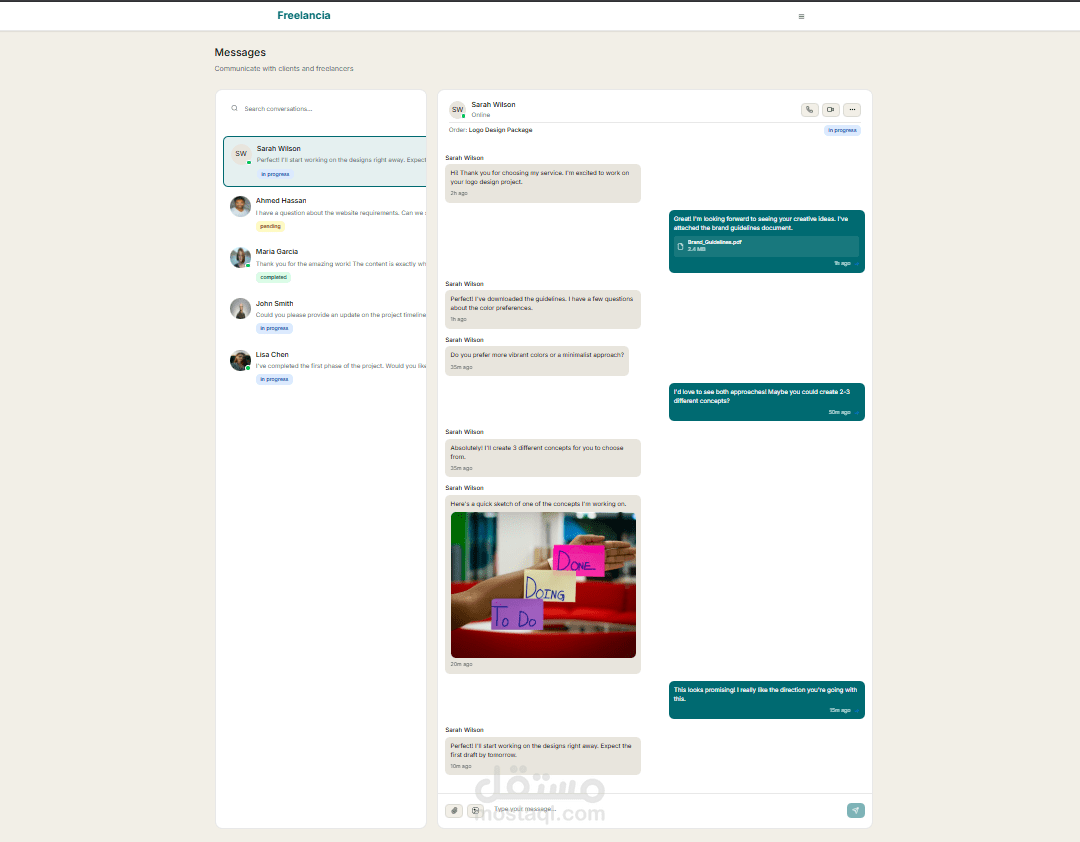Image resolution: width=1080 pixels, height=842 pixels.
Task: Click the pending badge under Ahmed Hassan
Action: (x=270, y=226)
